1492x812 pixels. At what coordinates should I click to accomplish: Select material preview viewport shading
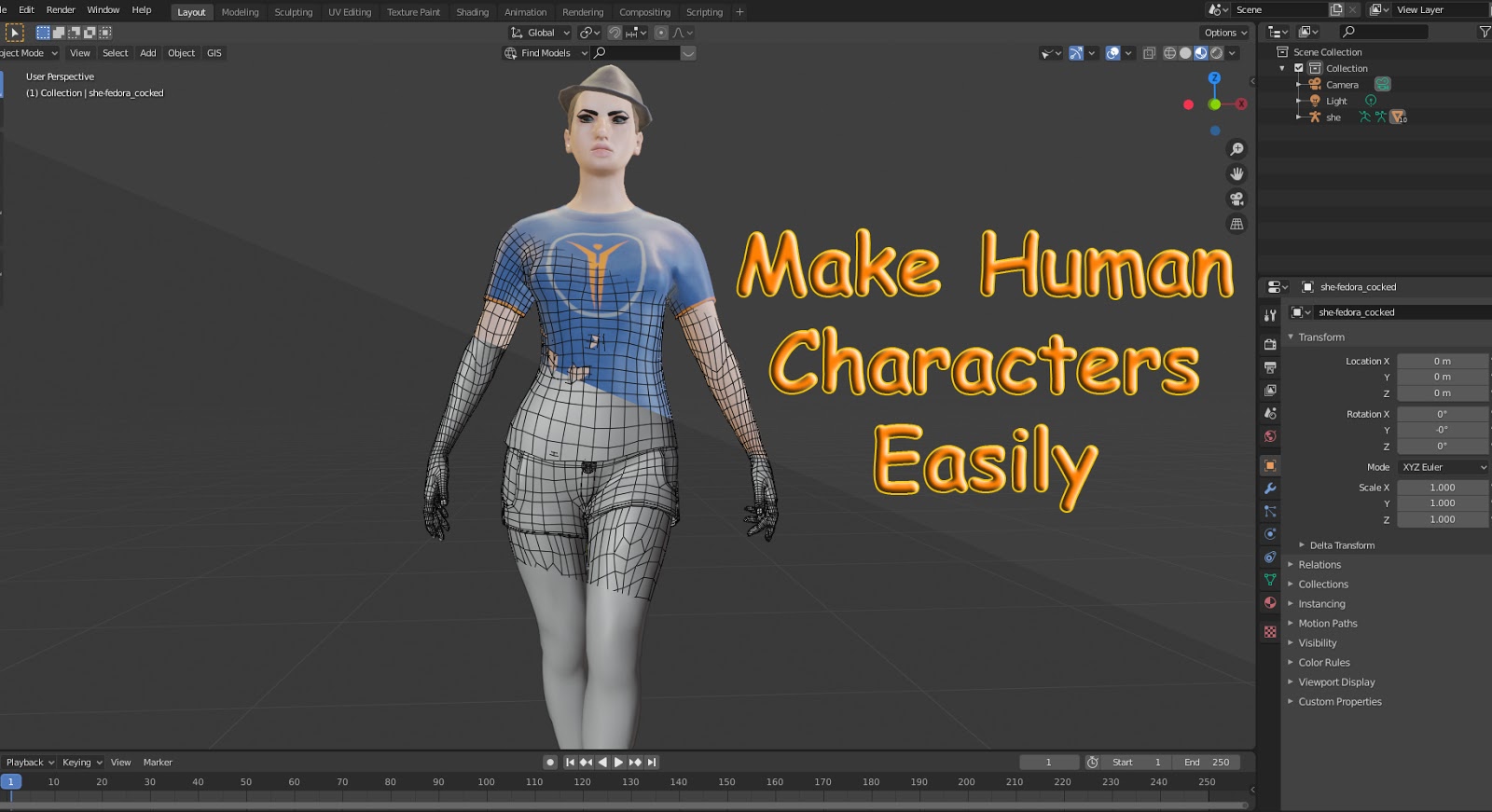tap(1201, 53)
